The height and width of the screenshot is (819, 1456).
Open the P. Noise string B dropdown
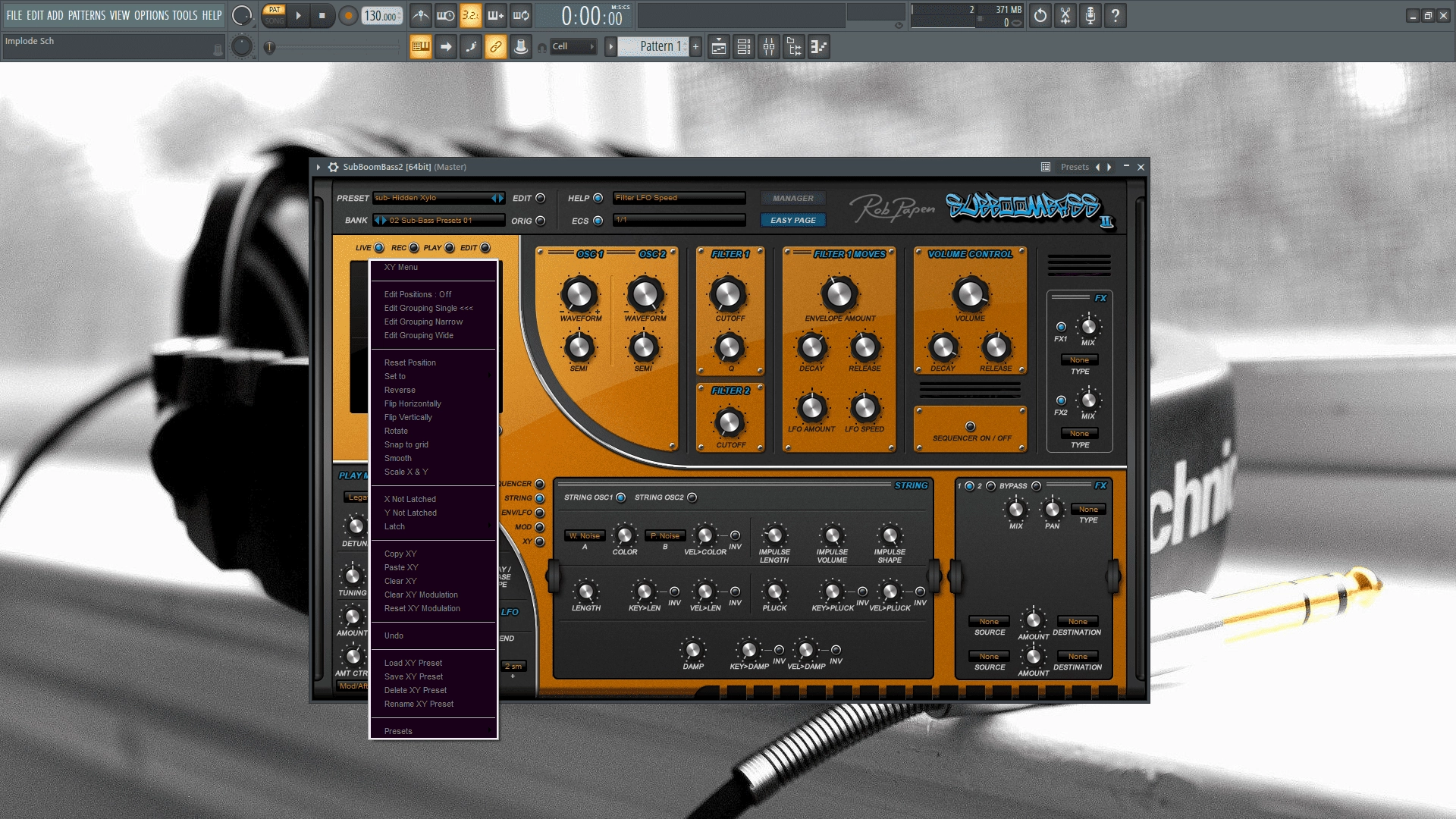(665, 535)
